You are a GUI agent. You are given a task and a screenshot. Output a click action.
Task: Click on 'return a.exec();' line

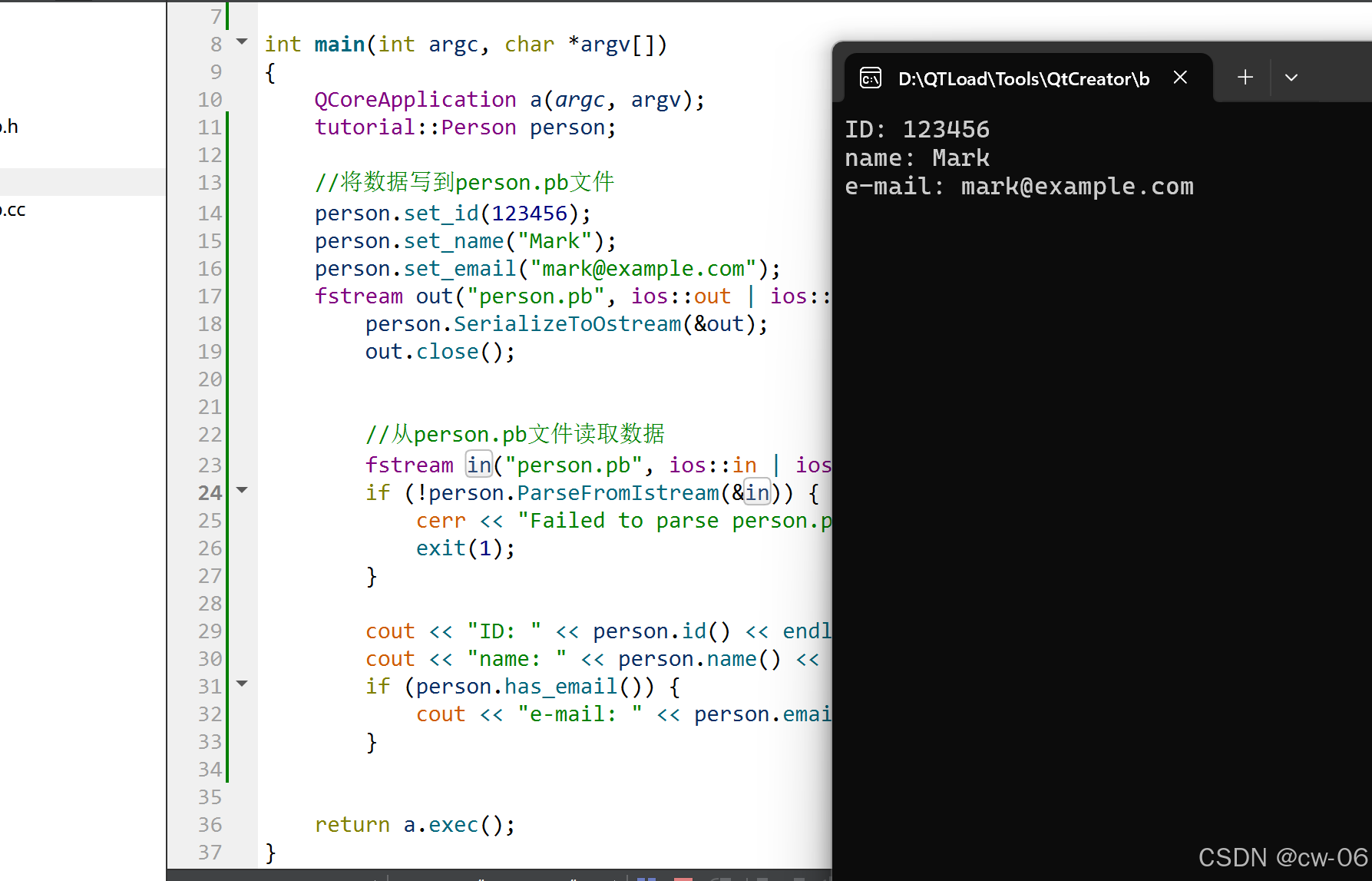[x=415, y=825]
